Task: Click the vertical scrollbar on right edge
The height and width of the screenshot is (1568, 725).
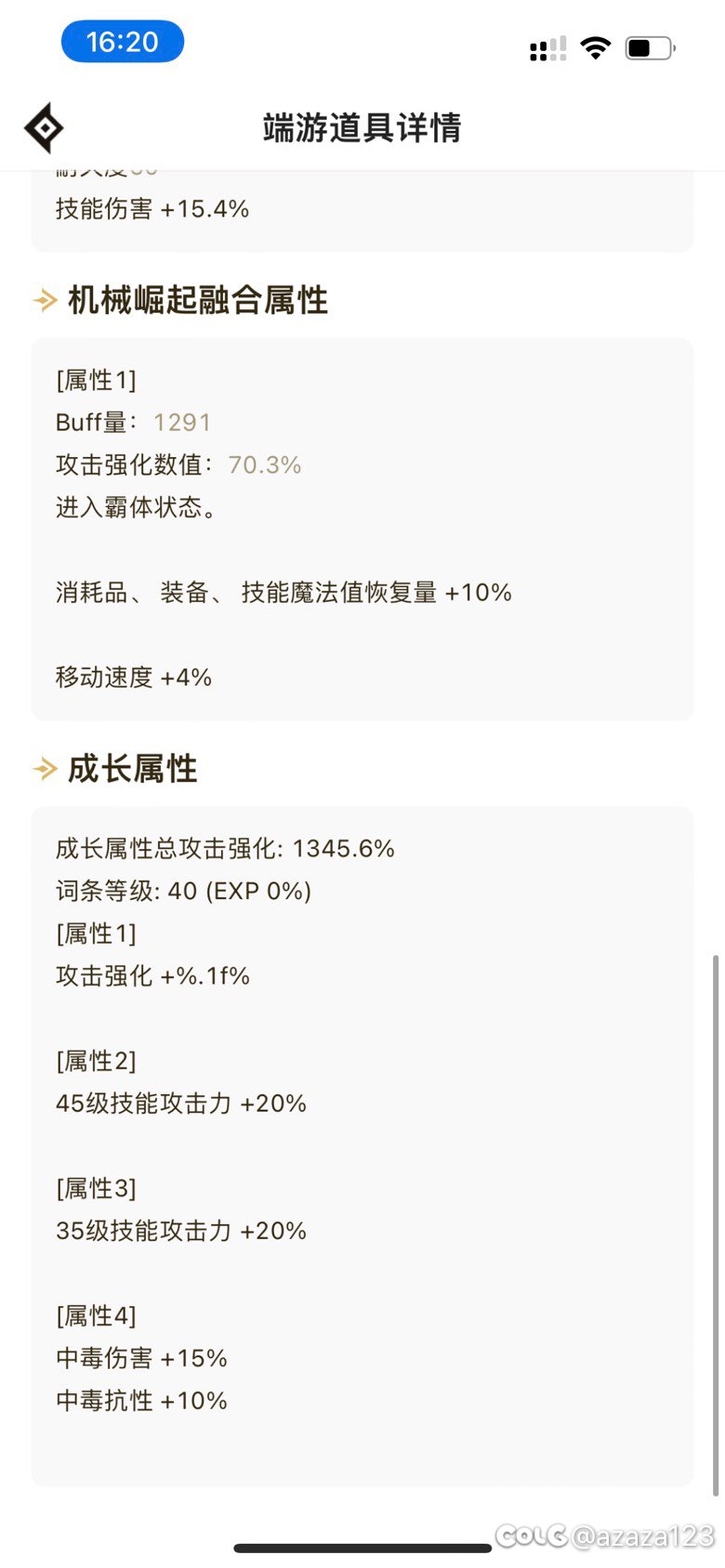Action: [715, 1224]
